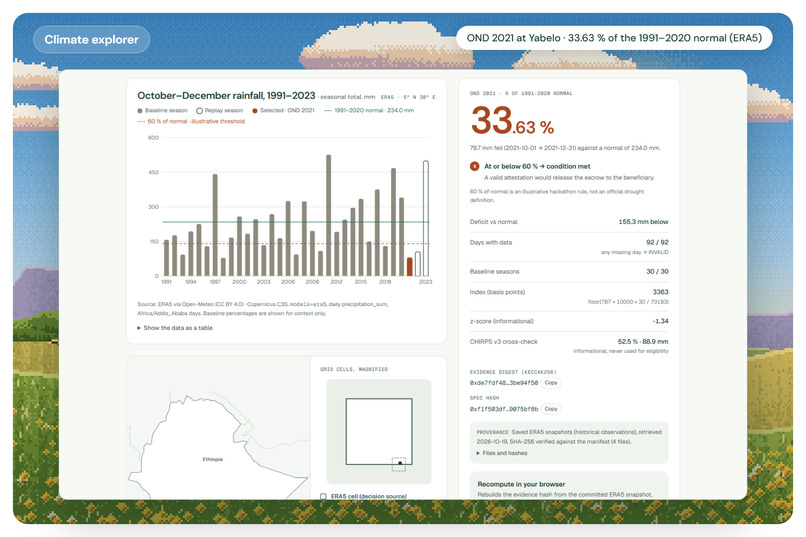Click the Selected OND 2021 legend dot
806x537 pixels.
[x=255, y=110]
